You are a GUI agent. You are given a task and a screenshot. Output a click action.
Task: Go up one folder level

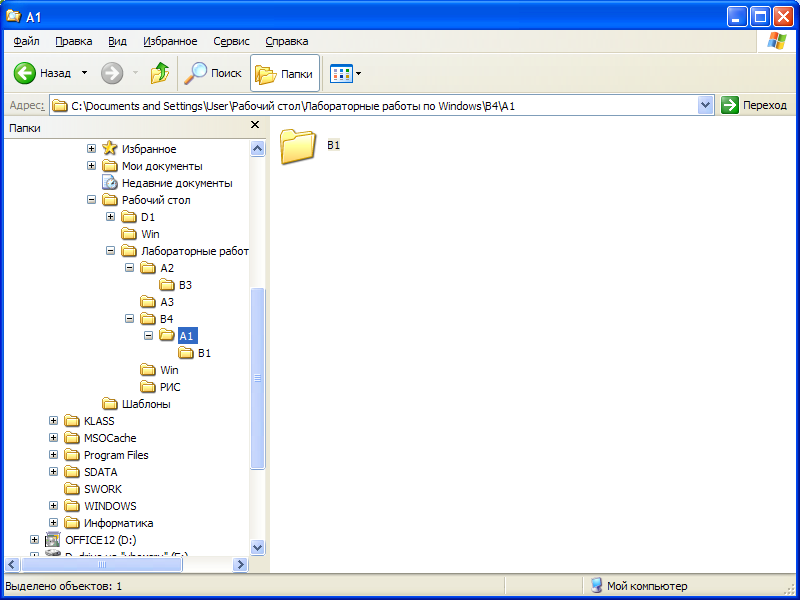[x=160, y=73]
